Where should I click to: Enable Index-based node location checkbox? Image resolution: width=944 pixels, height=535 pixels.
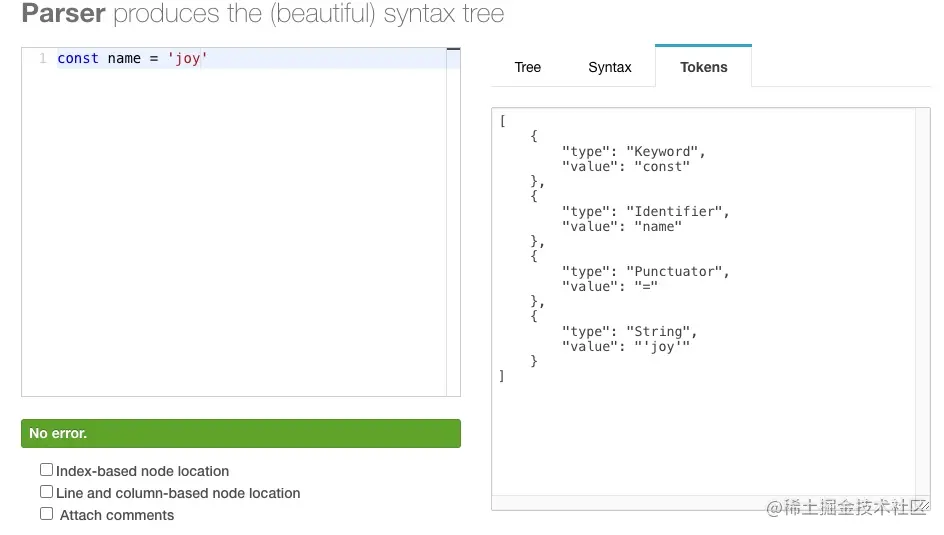(x=47, y=470)
